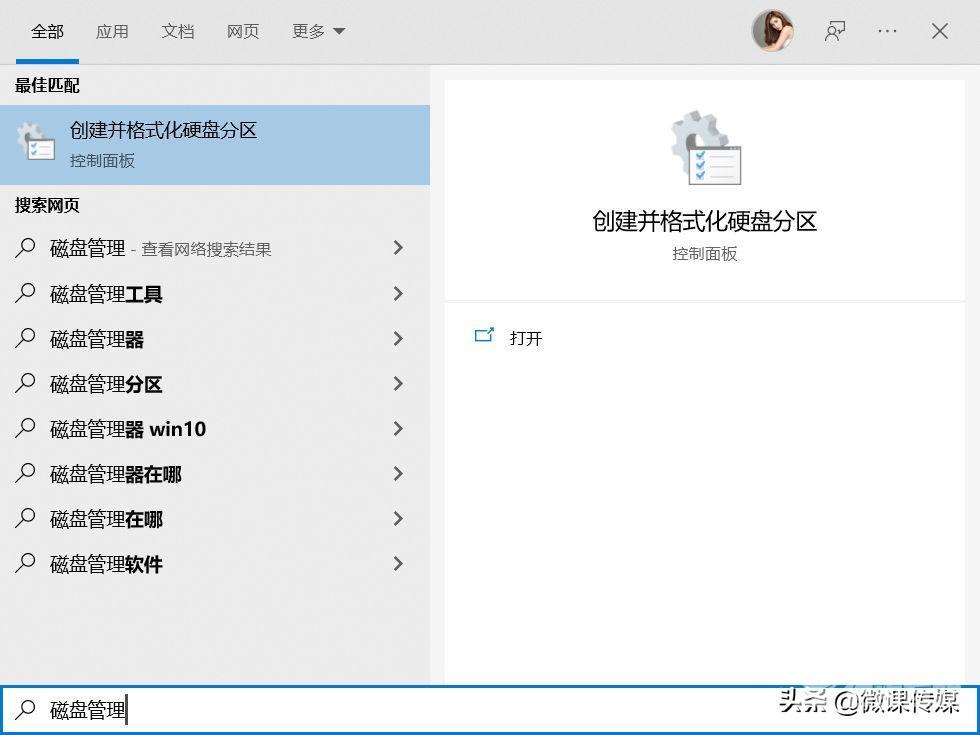
Task: Open the 创建并格式化硬盘分区 best match result
Action: pyautogui.click(x=214, y=144)
